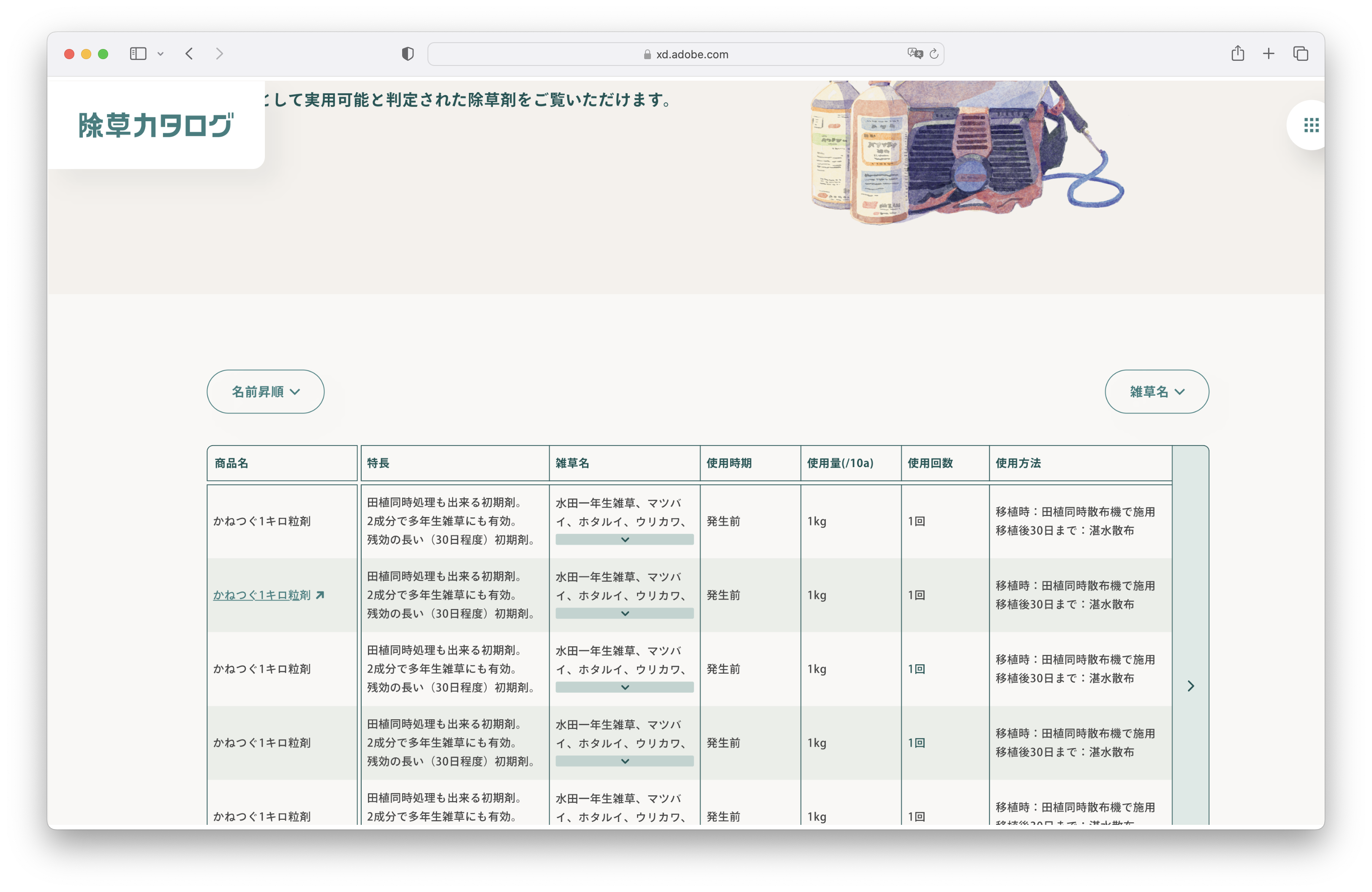This screenshot has height=892, width=1372.
Task: Click the Safari sidebar toggle icon
Action: 138,54
